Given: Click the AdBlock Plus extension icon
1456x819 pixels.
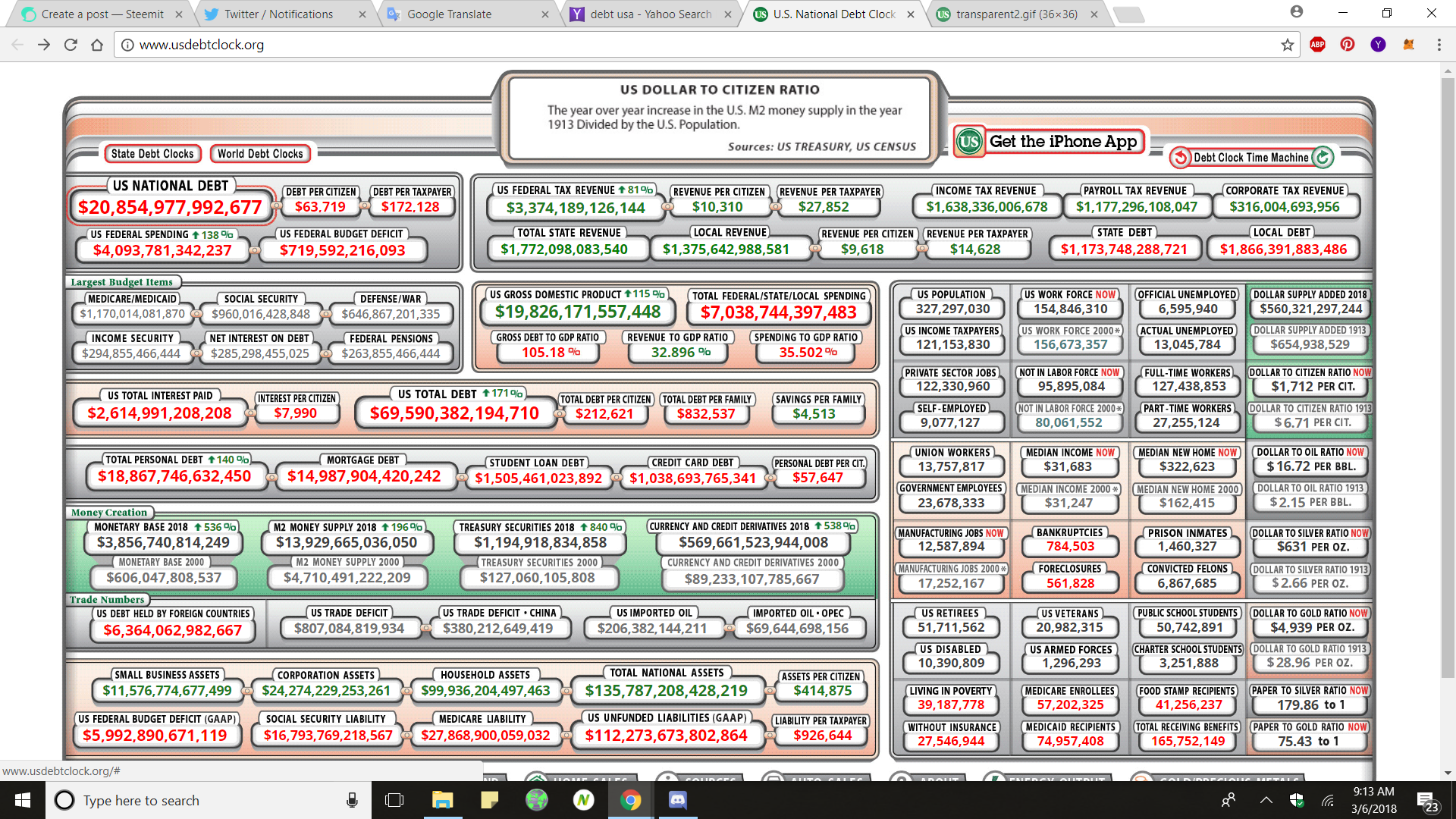Looking at the screenshot, I should [1317, 45].
